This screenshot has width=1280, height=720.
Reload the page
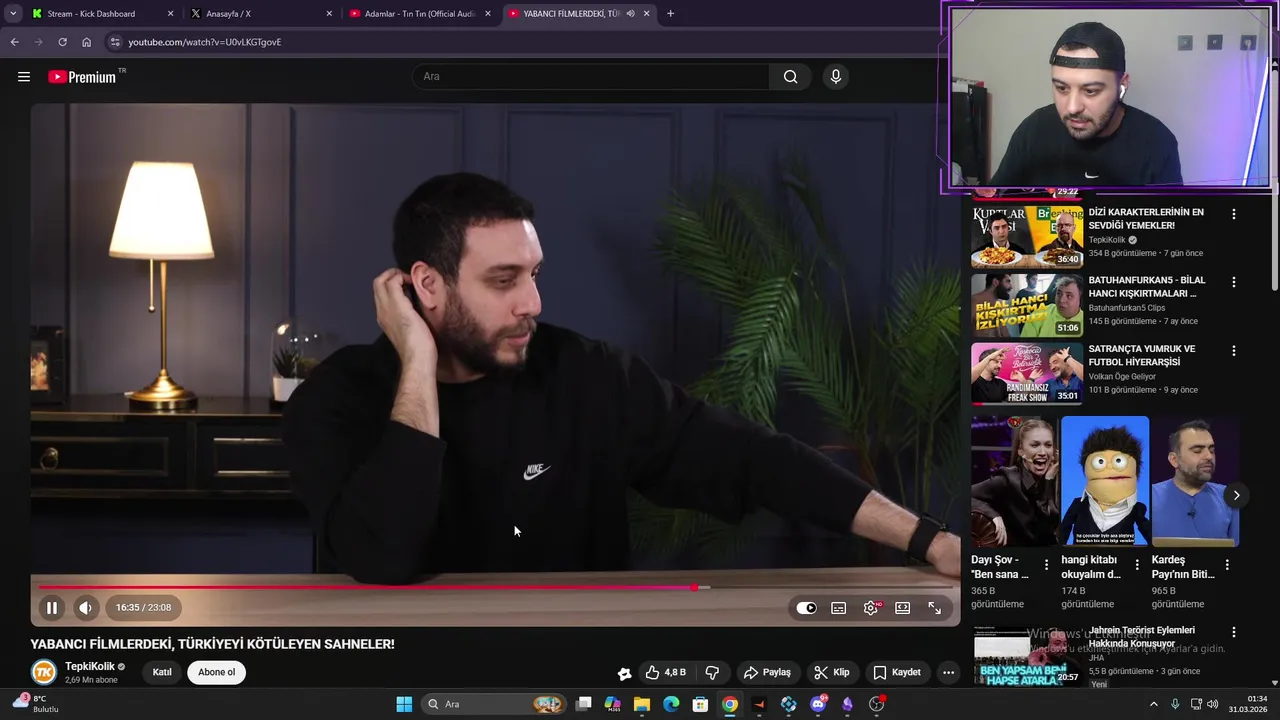[x=62, y=42]
